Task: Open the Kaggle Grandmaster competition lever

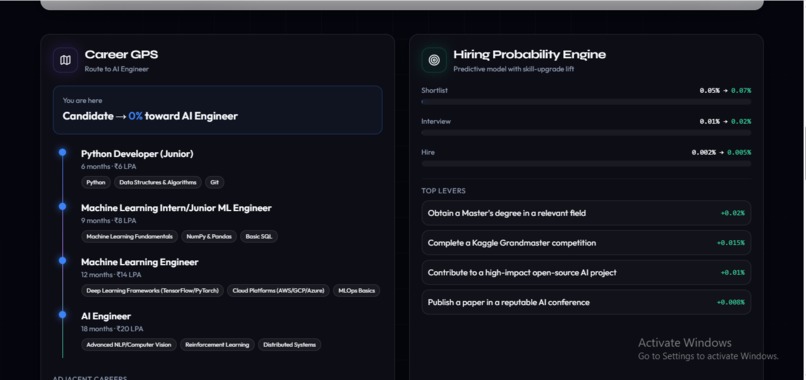Action: tap(586, 243)
